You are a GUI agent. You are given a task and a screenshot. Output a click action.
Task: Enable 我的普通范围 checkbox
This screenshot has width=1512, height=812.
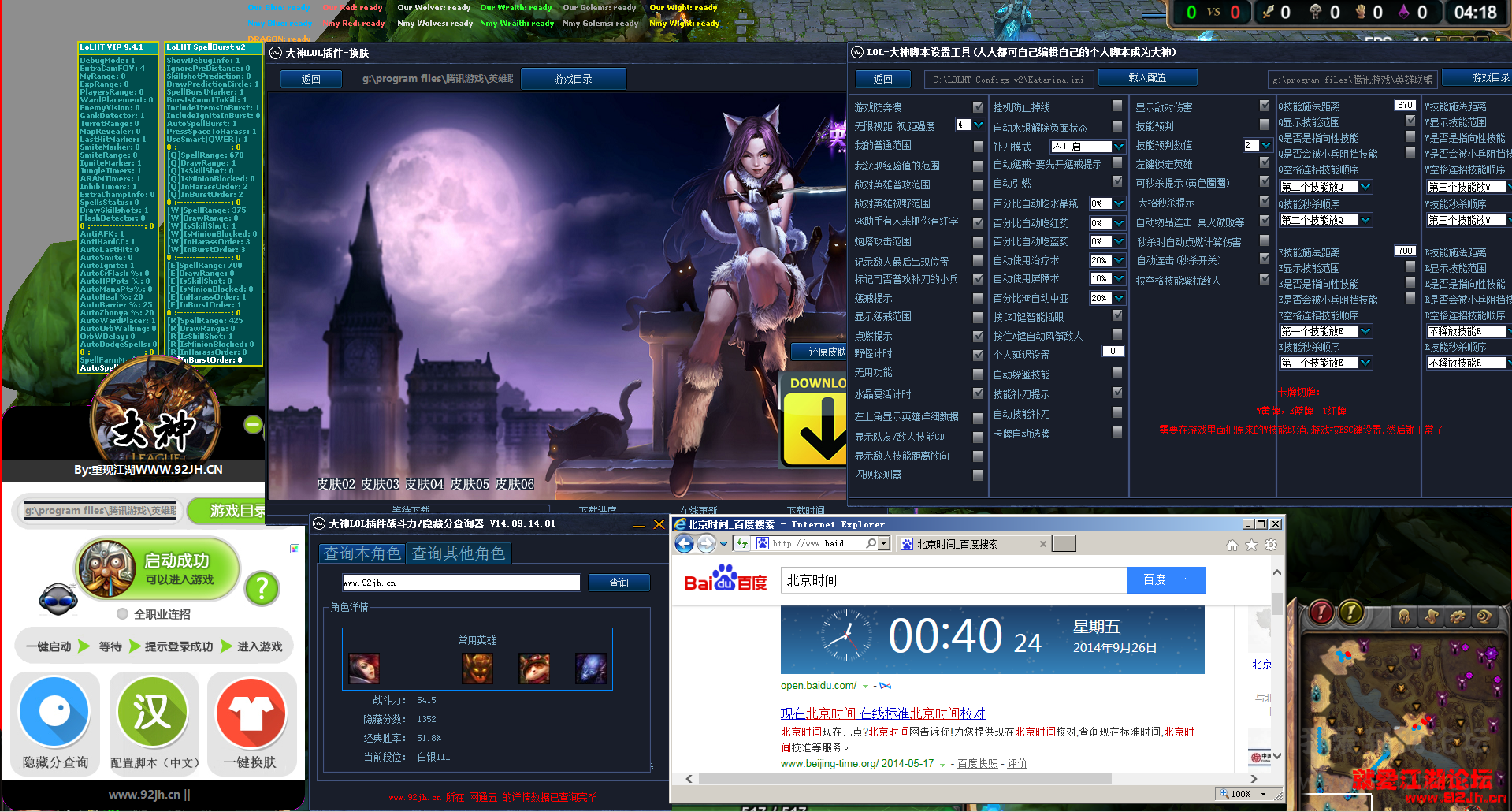[x=978, y=147]
